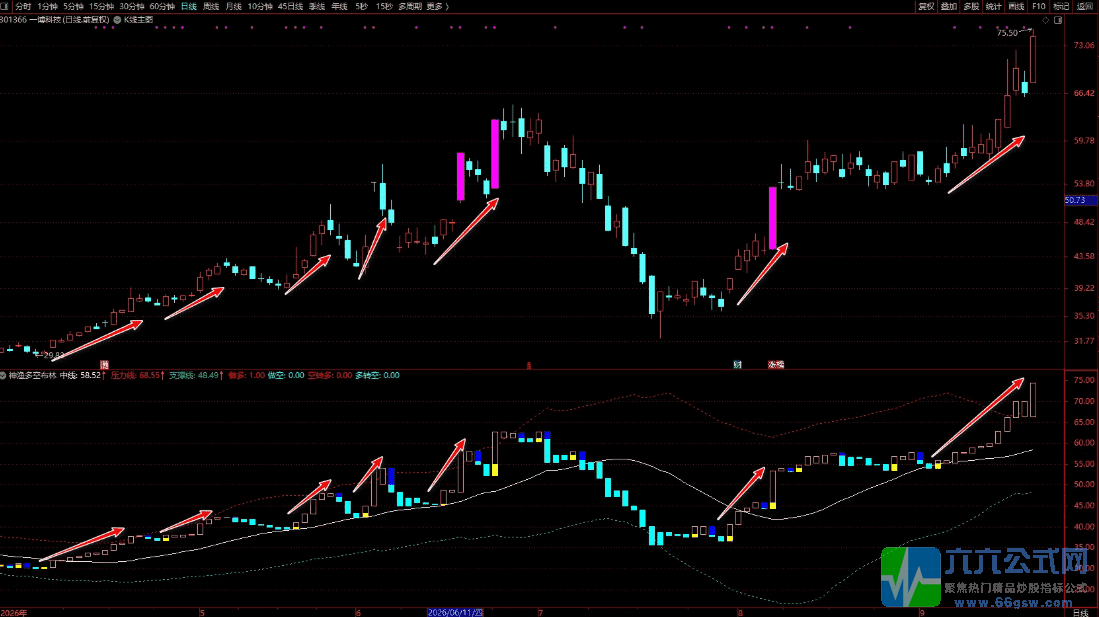
Task: Click the 叠加 overlay button
Action: coord(949,6)
